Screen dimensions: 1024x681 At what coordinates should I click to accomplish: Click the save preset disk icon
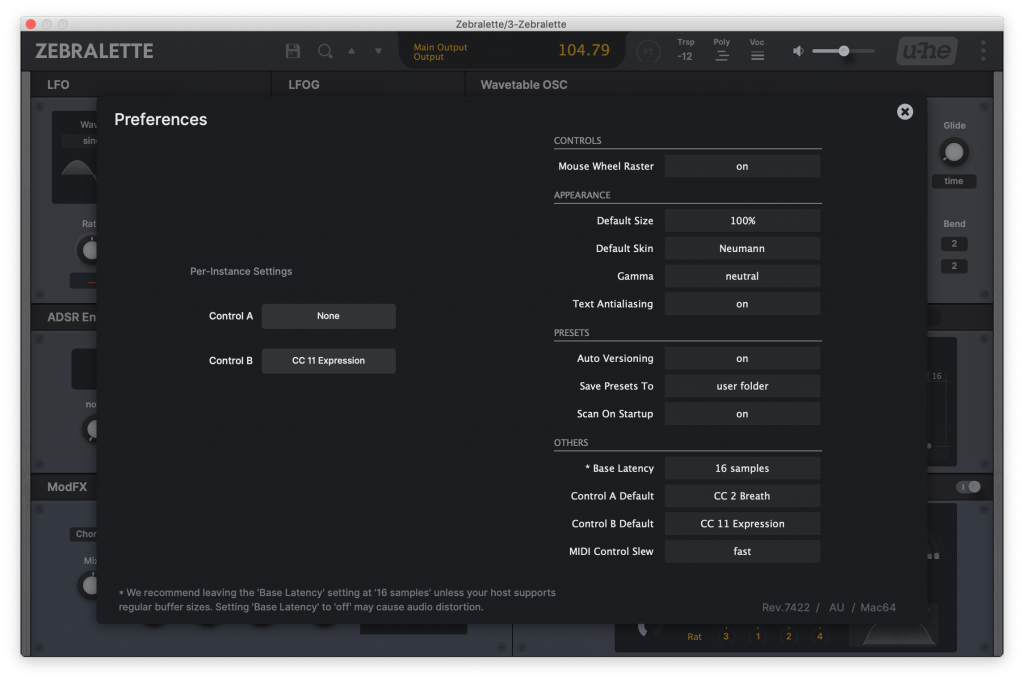(293, 51)
